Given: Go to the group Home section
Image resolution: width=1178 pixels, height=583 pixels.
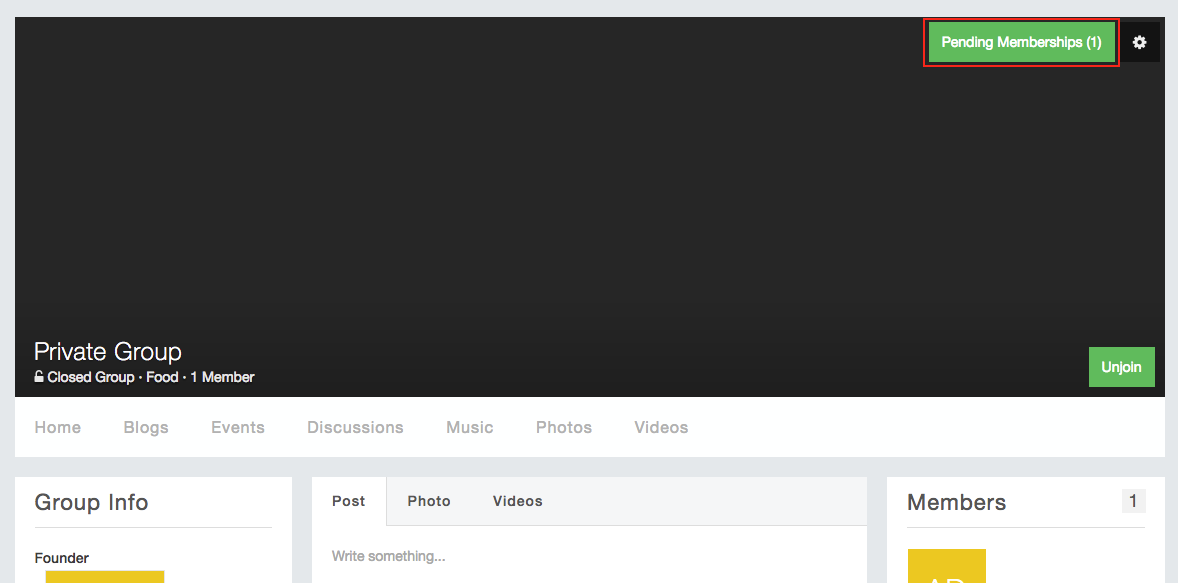Looking at the screenshot, I should pos(58,427).
